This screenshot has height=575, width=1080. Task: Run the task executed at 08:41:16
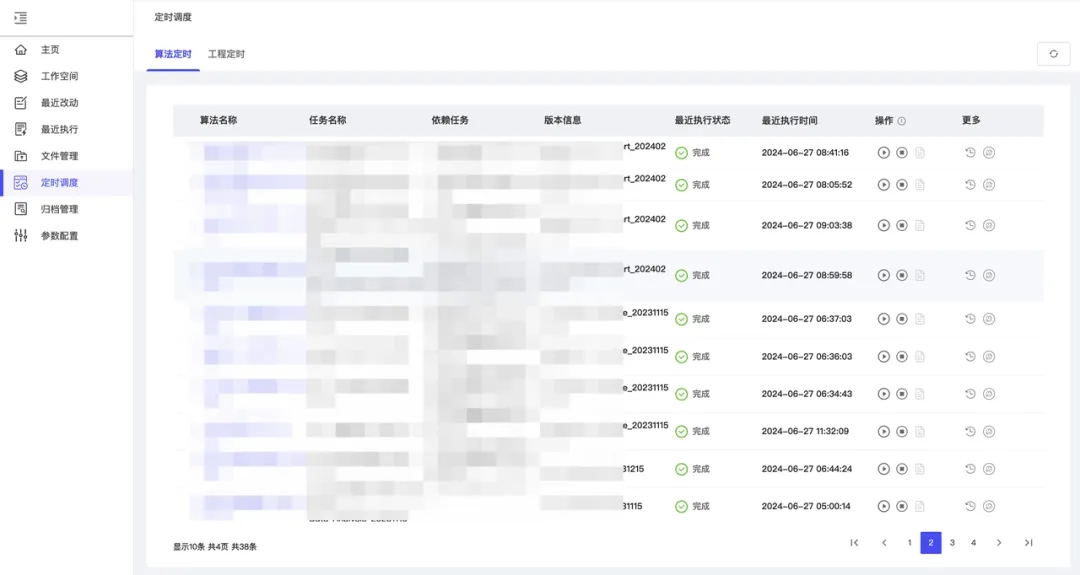click(883, 153)
